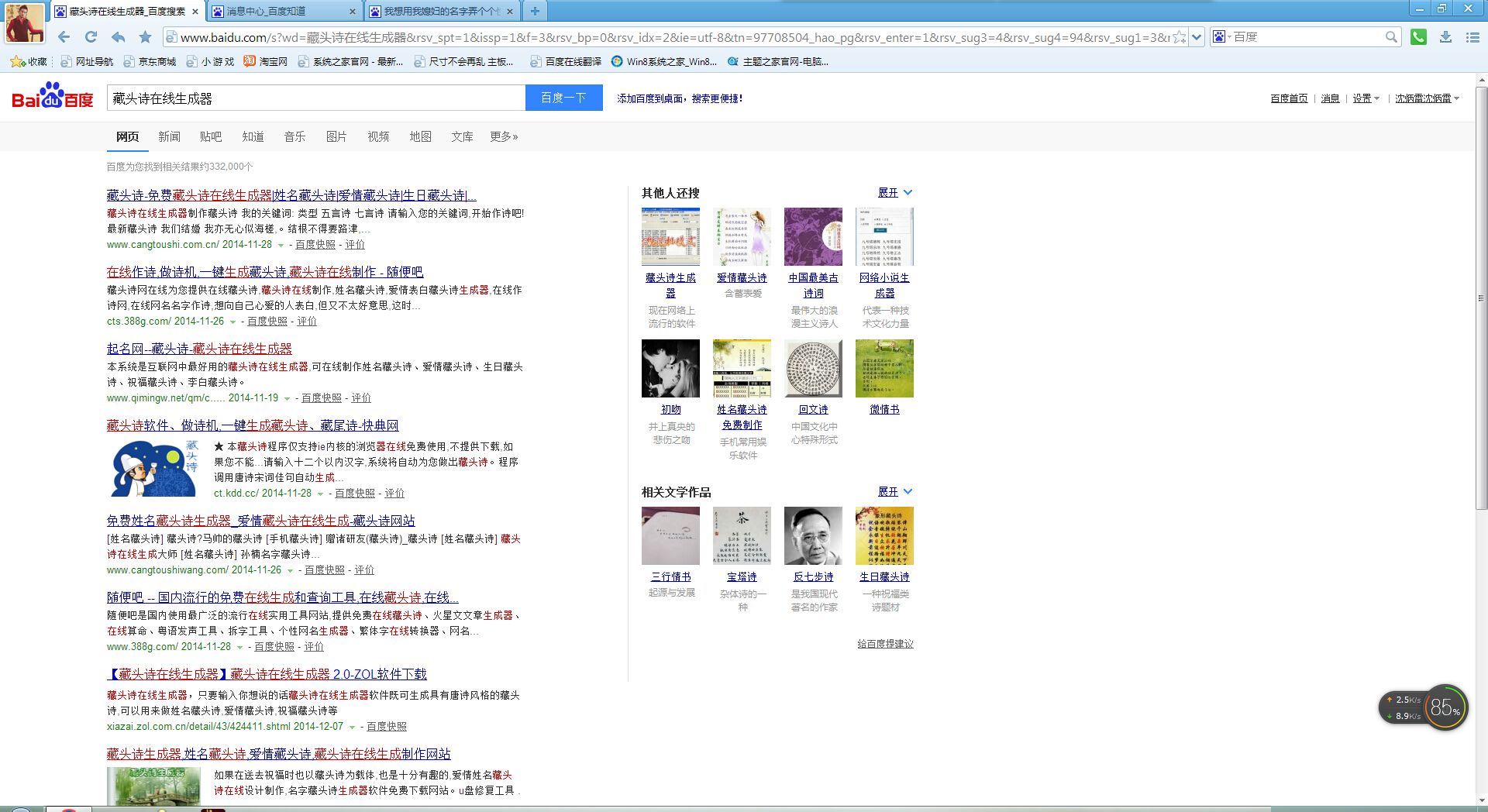Select the 新闻 search tab
The height and width of the screenshot is (812, 1488).
(169, 136)
